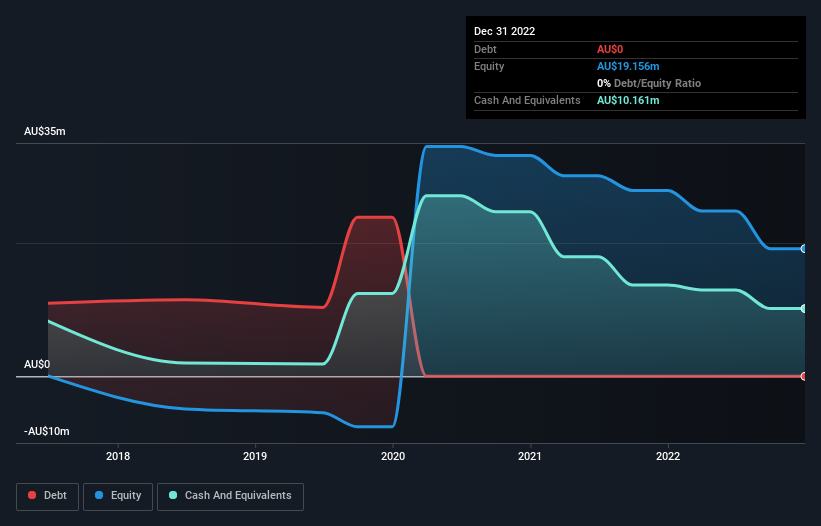Select the blue Equity endpoint marker
Viewport: 821px width, 526px height.
pos(804,249)
